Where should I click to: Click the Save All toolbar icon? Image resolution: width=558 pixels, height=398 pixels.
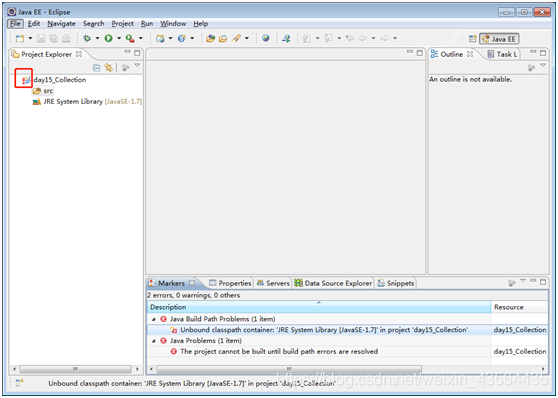(x=54, y=38)
